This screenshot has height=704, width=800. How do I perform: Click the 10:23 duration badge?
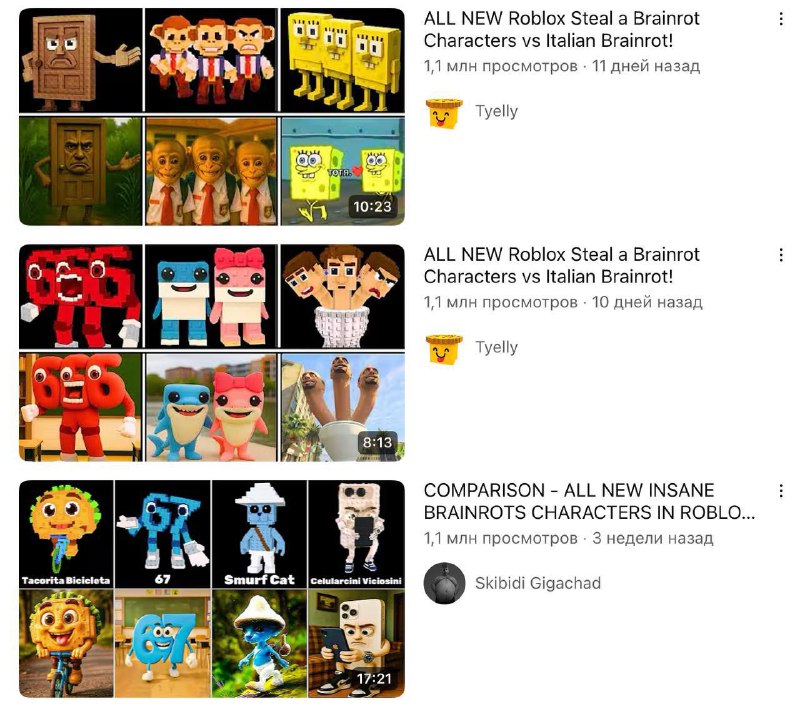372,207
